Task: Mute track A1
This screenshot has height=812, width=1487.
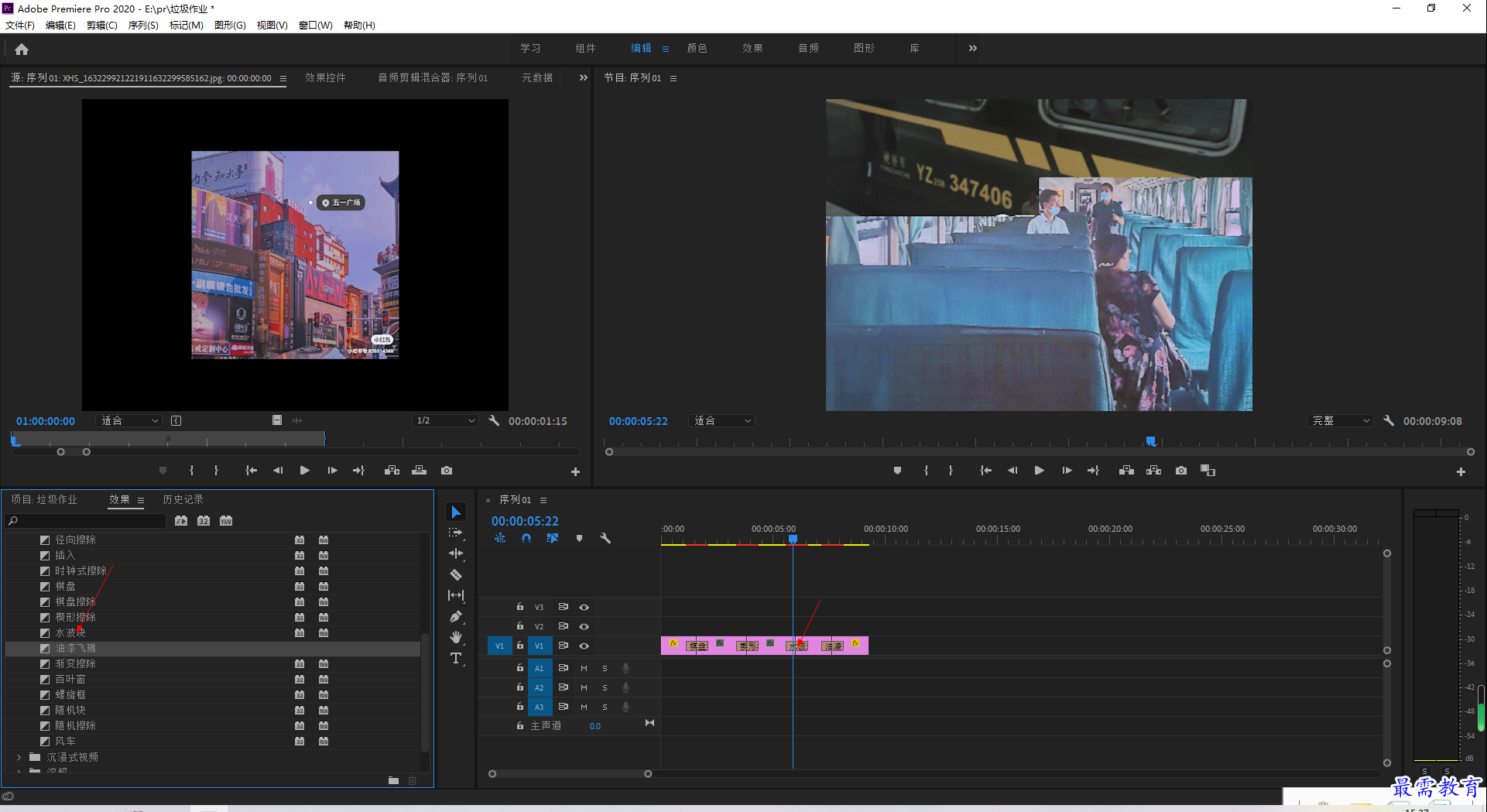Action: tap(584, 668)
